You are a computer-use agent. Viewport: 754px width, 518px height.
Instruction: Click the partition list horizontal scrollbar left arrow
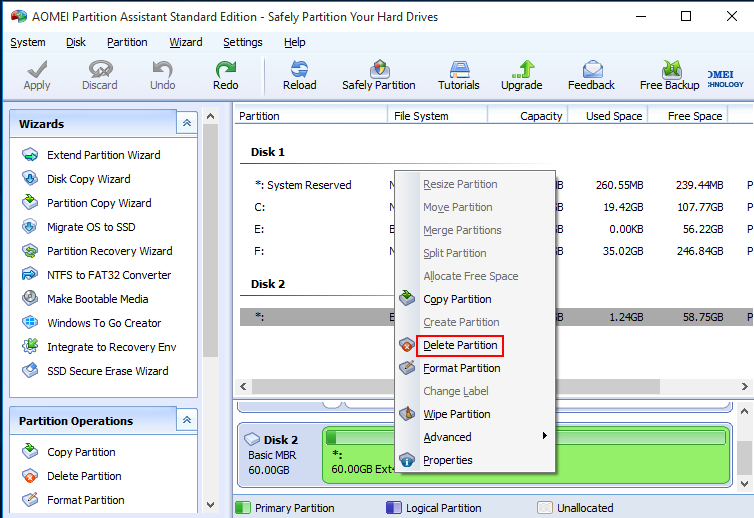click(x=243, y=386)
